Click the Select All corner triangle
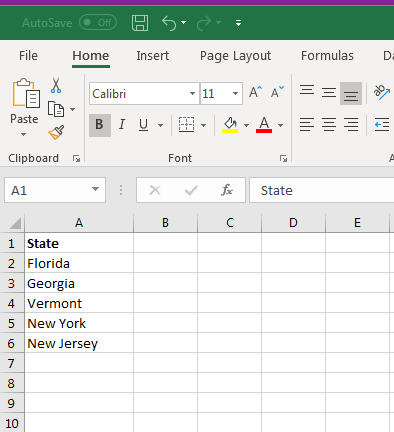The image size is (394, 432). (x=14, y=223)
